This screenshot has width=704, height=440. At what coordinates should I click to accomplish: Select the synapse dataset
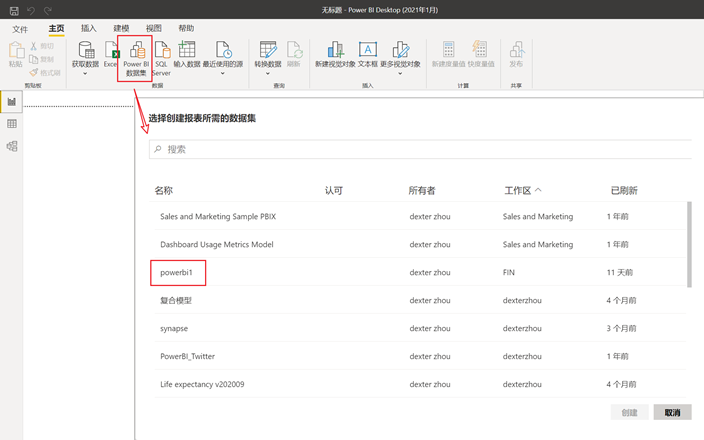point(174,329)
